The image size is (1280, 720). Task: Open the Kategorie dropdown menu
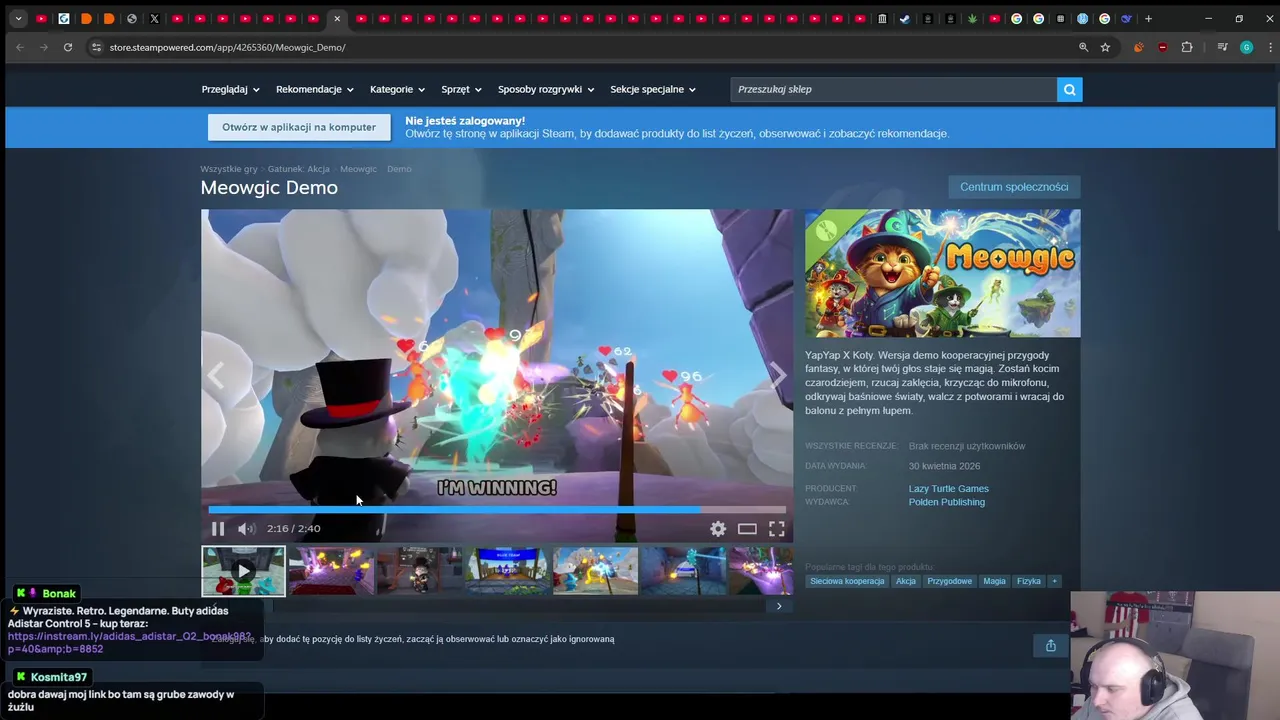(397, 89)
